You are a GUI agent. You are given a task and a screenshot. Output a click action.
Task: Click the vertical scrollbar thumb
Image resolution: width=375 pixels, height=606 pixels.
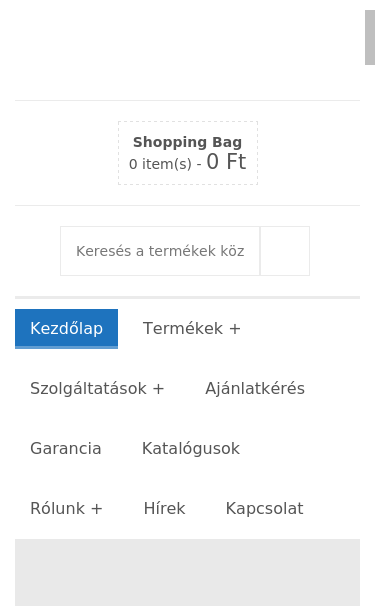coord(370,37)
